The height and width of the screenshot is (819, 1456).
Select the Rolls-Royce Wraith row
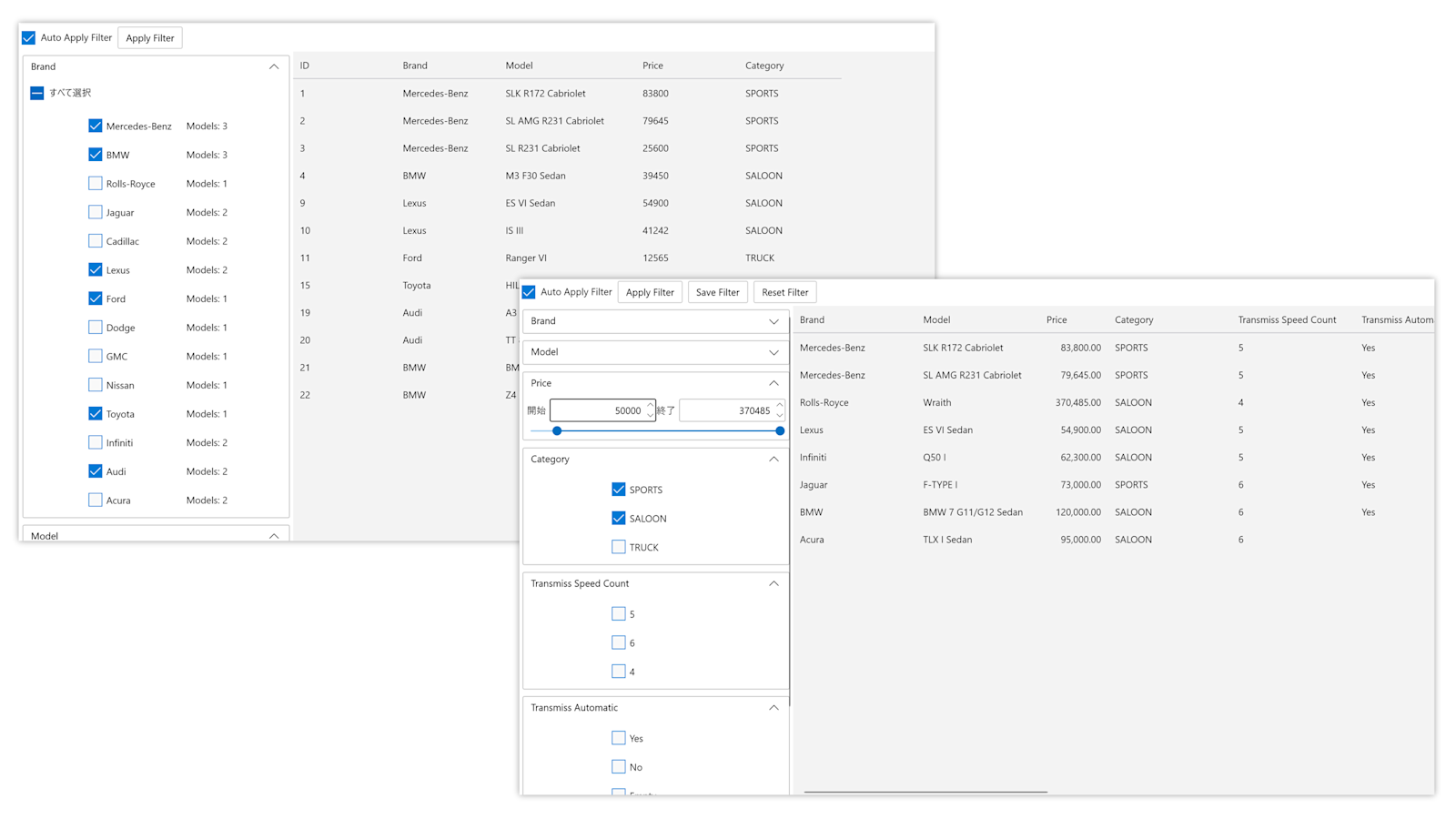point(1114,402)
